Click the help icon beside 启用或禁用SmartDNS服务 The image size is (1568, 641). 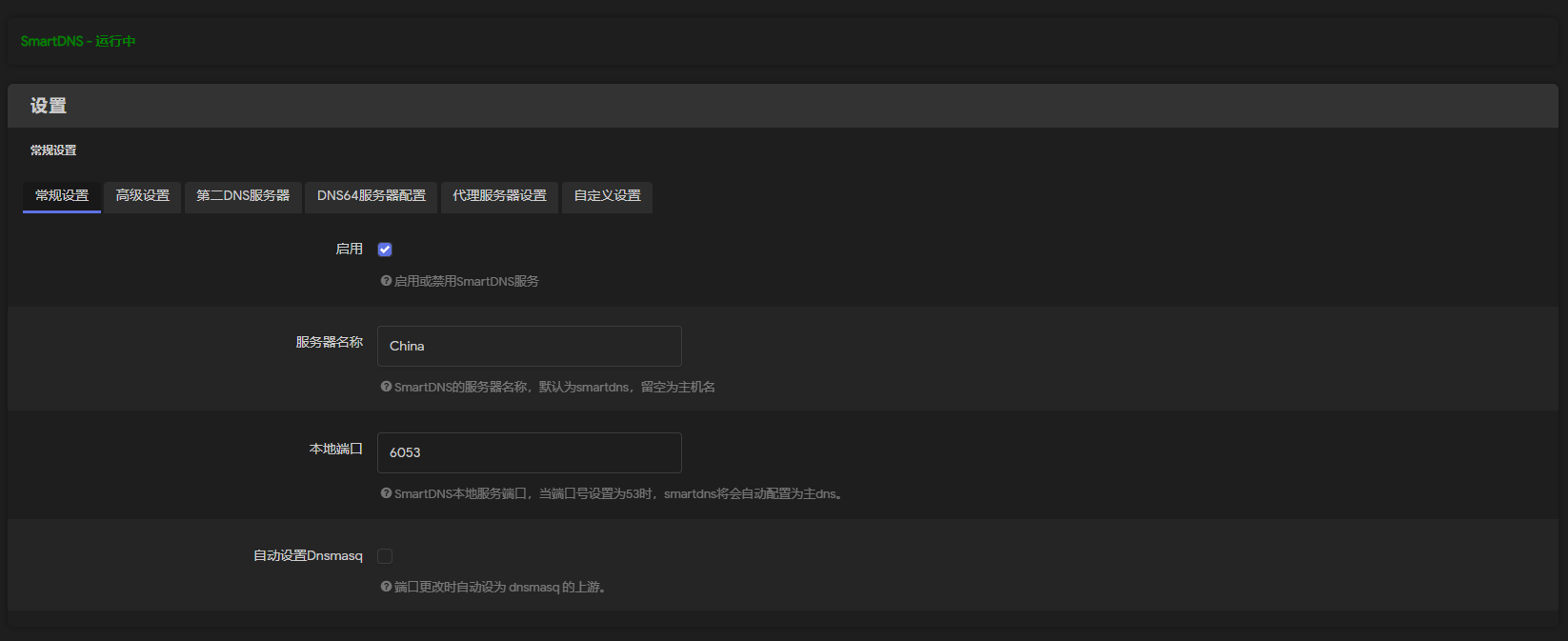click(x=386, y=281)
